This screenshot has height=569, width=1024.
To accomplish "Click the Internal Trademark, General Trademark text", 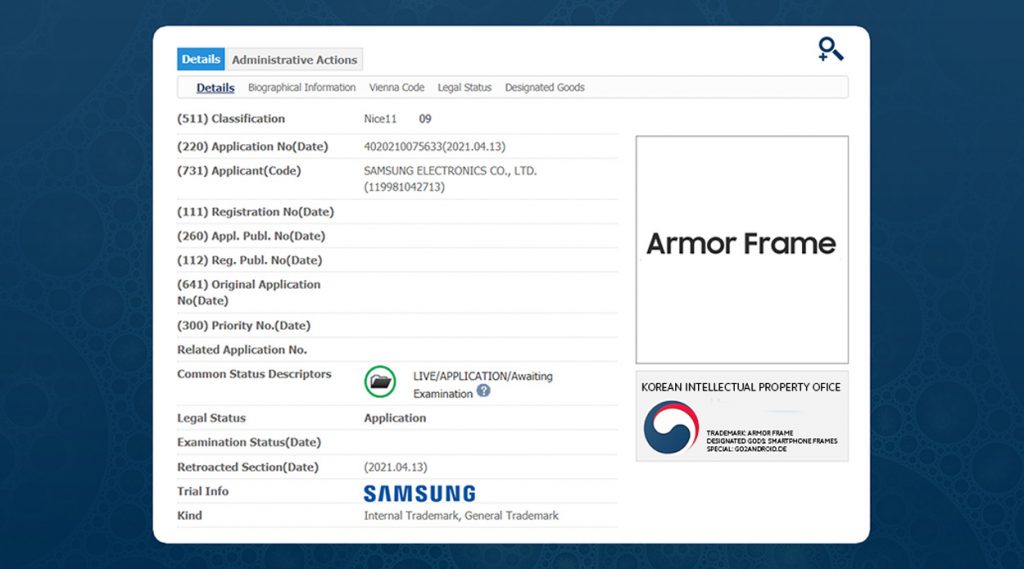I will click(461, 516).
